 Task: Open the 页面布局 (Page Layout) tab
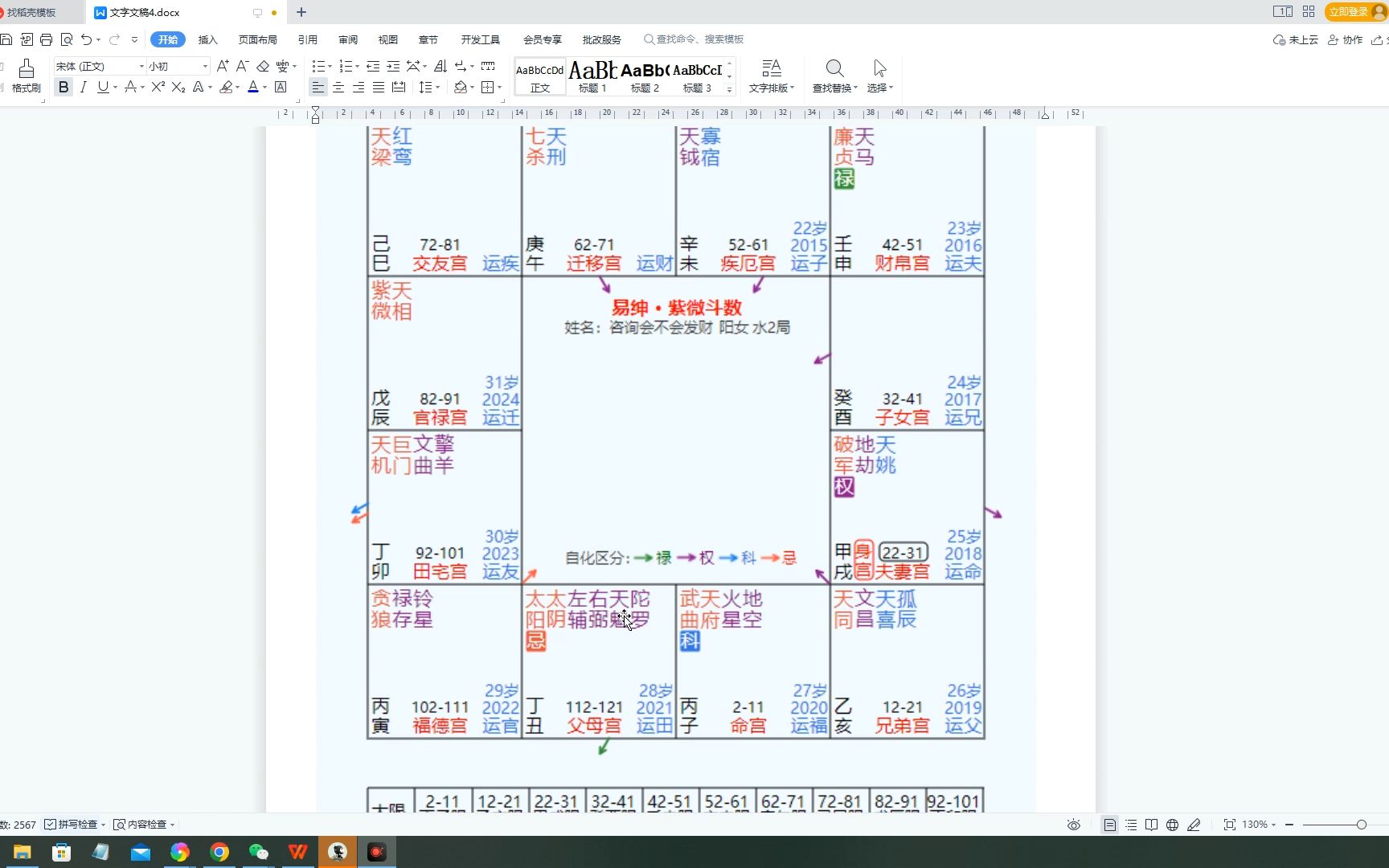pyautogui.click(x=258, y=39)
